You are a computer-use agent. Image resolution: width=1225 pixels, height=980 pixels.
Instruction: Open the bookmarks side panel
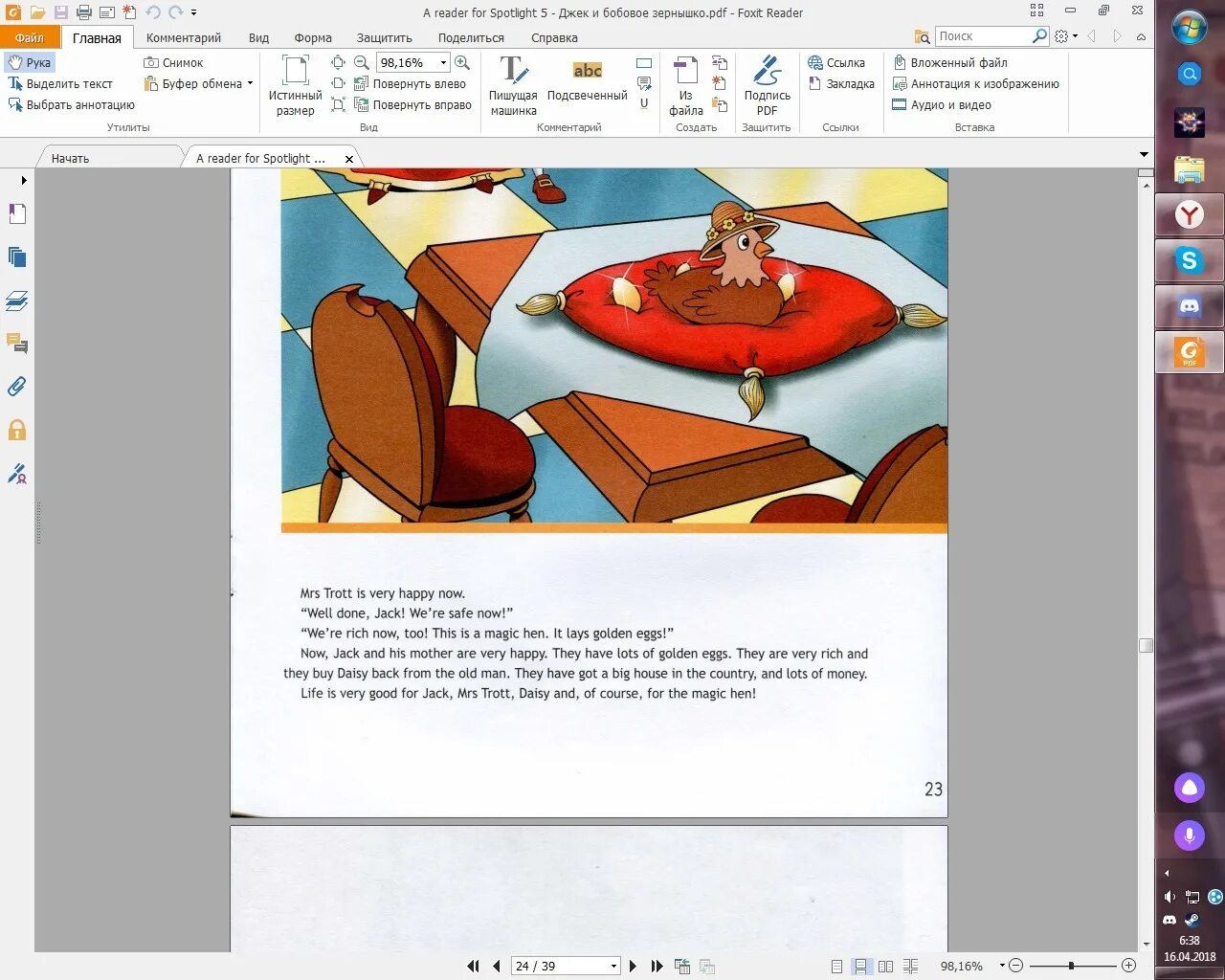tap(17, 213)
